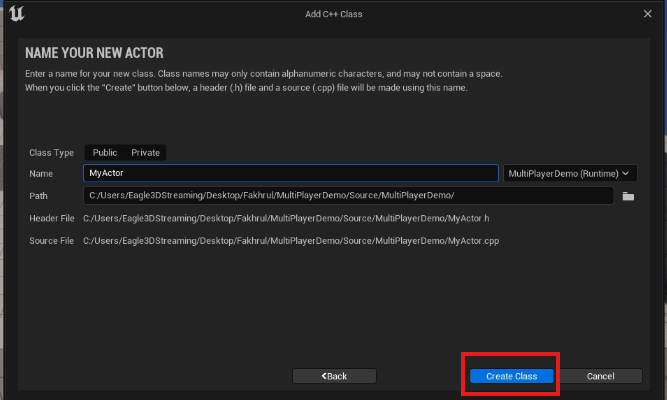Click the Source File label

tap(52, 241)
